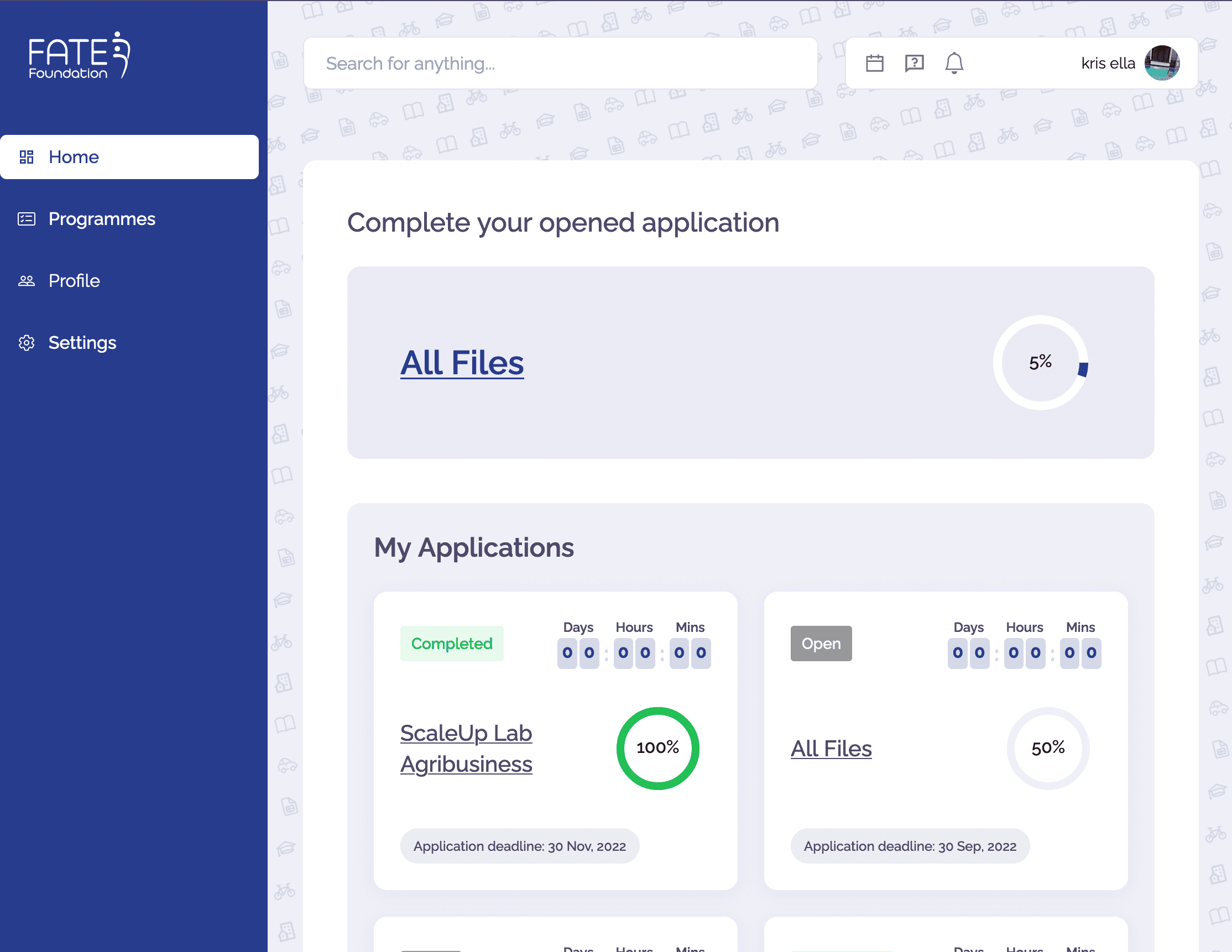The image size is (1232, 952).
Task: Open ScaleUp Lab Agribusiness application link
Action: 466,749
